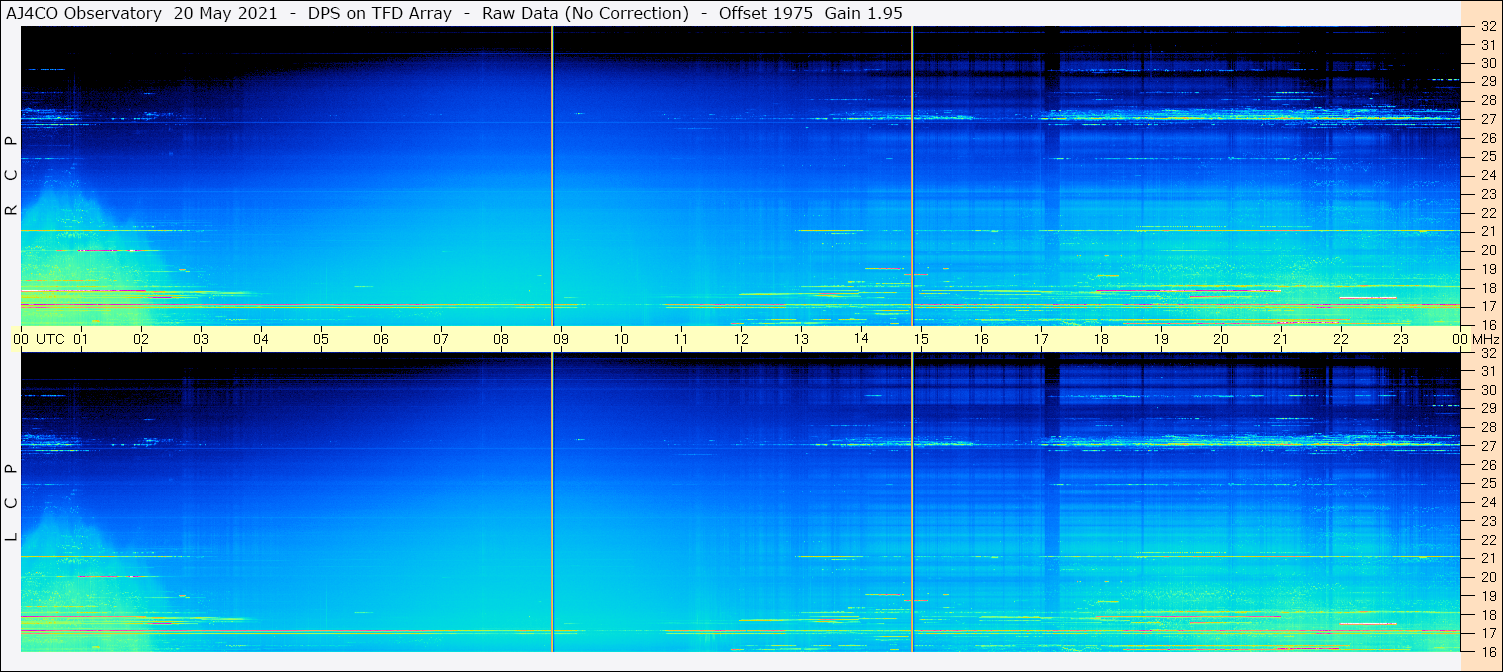
Task: Select hour 03 on the time axis
Action: coord(201,339)
